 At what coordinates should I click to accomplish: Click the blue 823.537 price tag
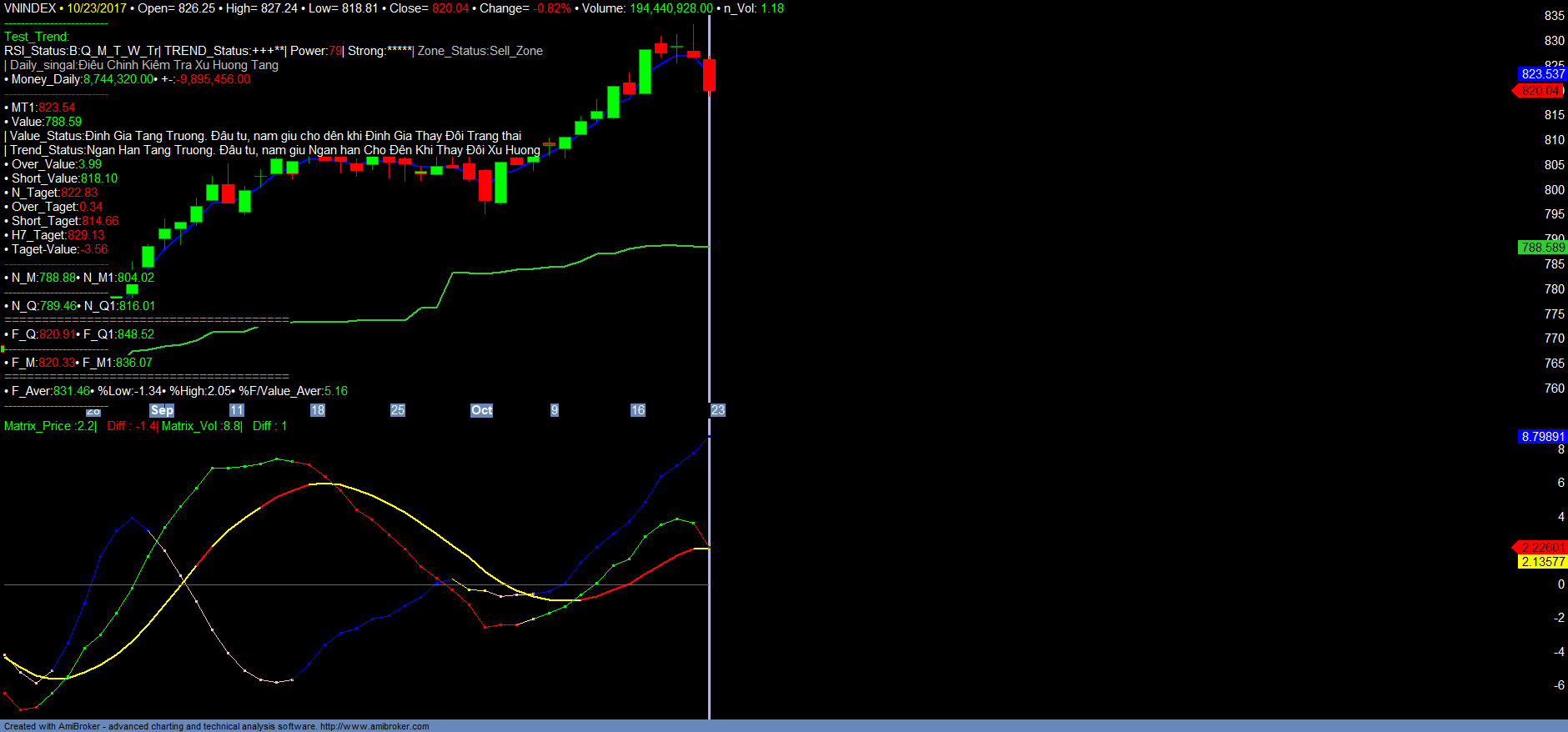(x=1542, y=74)
